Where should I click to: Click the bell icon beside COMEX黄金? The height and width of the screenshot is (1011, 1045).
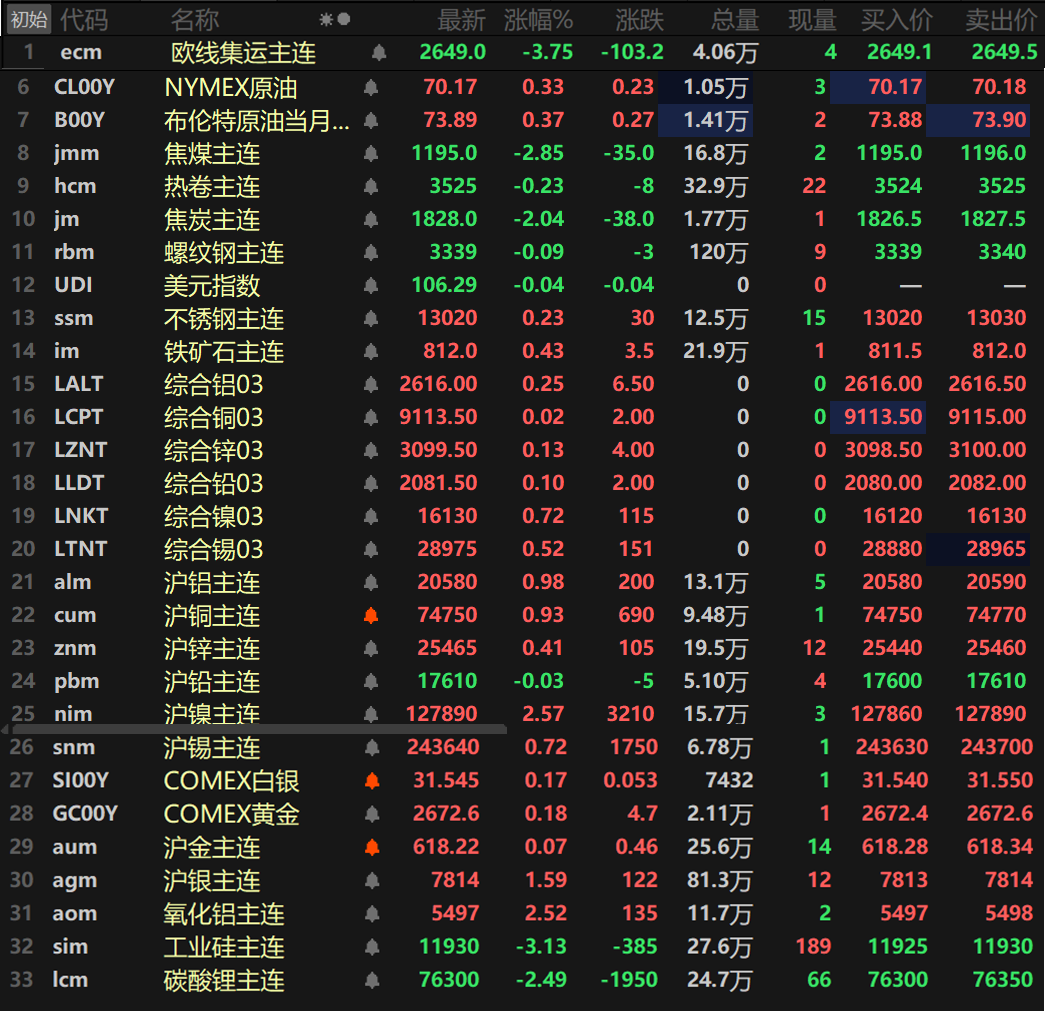(x=372, y=814)
